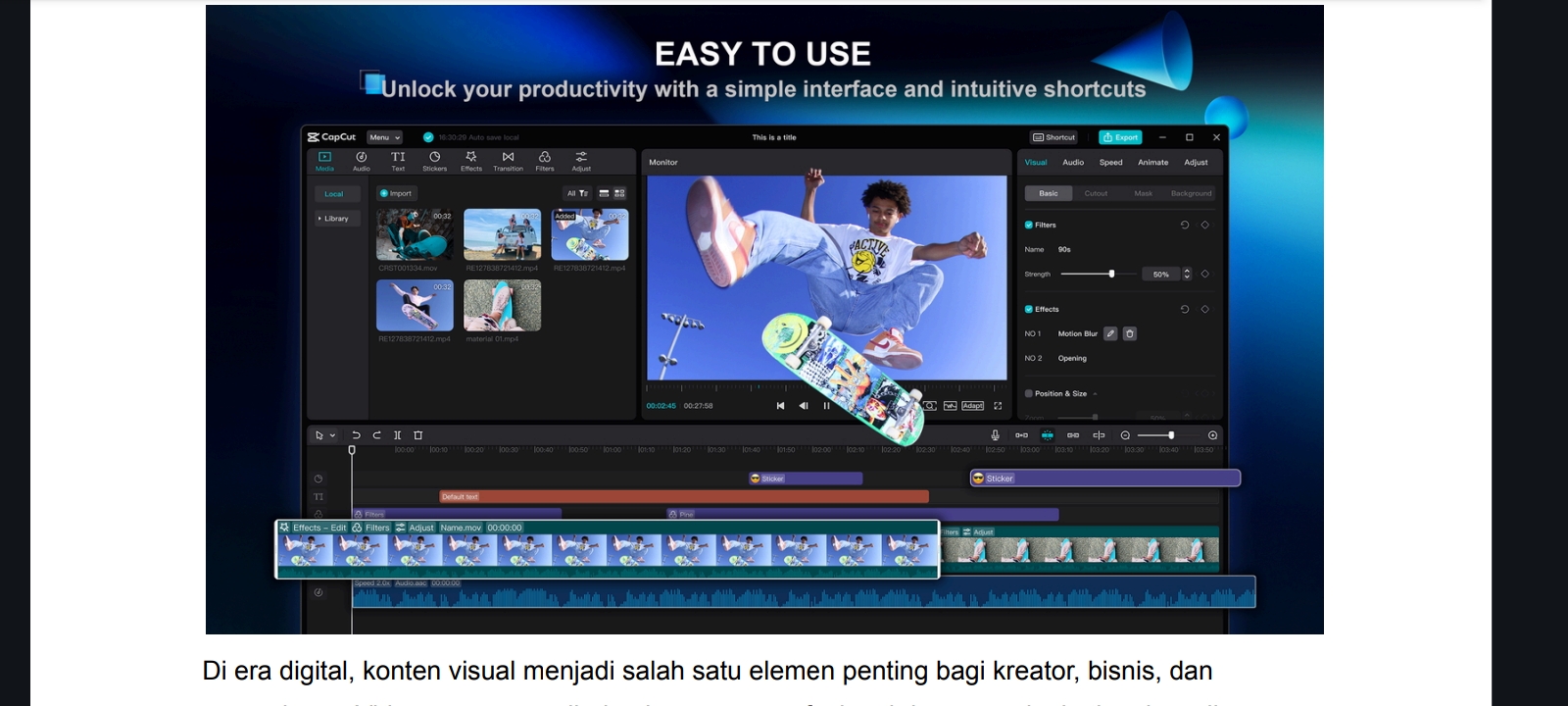Screen dimensions: 1568x706
Task: Click the Undo arrow in timeline toolbar
Action: 356,435
